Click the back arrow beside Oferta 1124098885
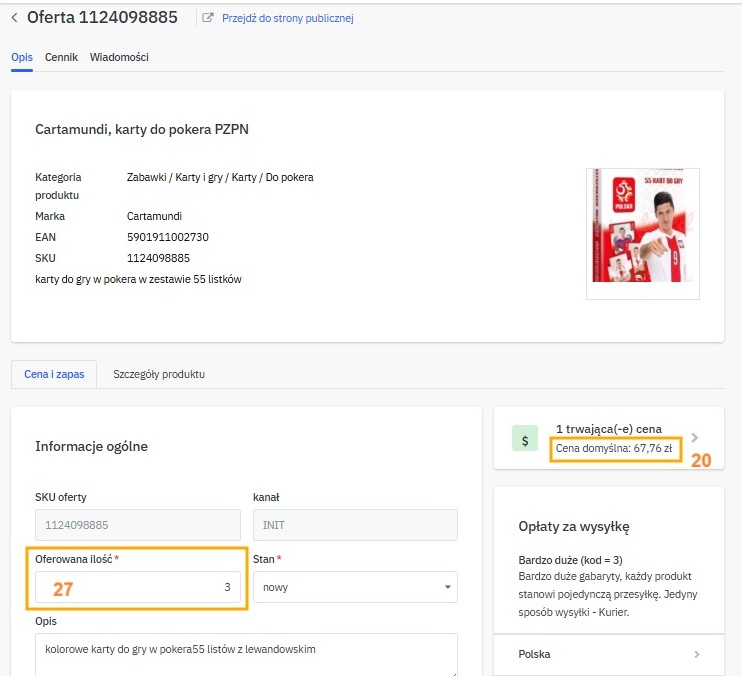 [14, 18]
